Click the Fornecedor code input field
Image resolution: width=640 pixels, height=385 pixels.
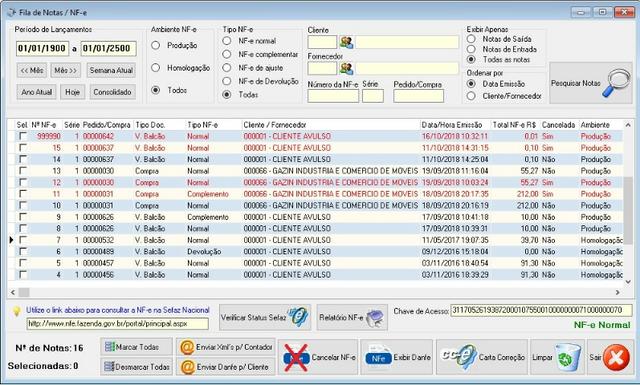(x=322, y=68)
